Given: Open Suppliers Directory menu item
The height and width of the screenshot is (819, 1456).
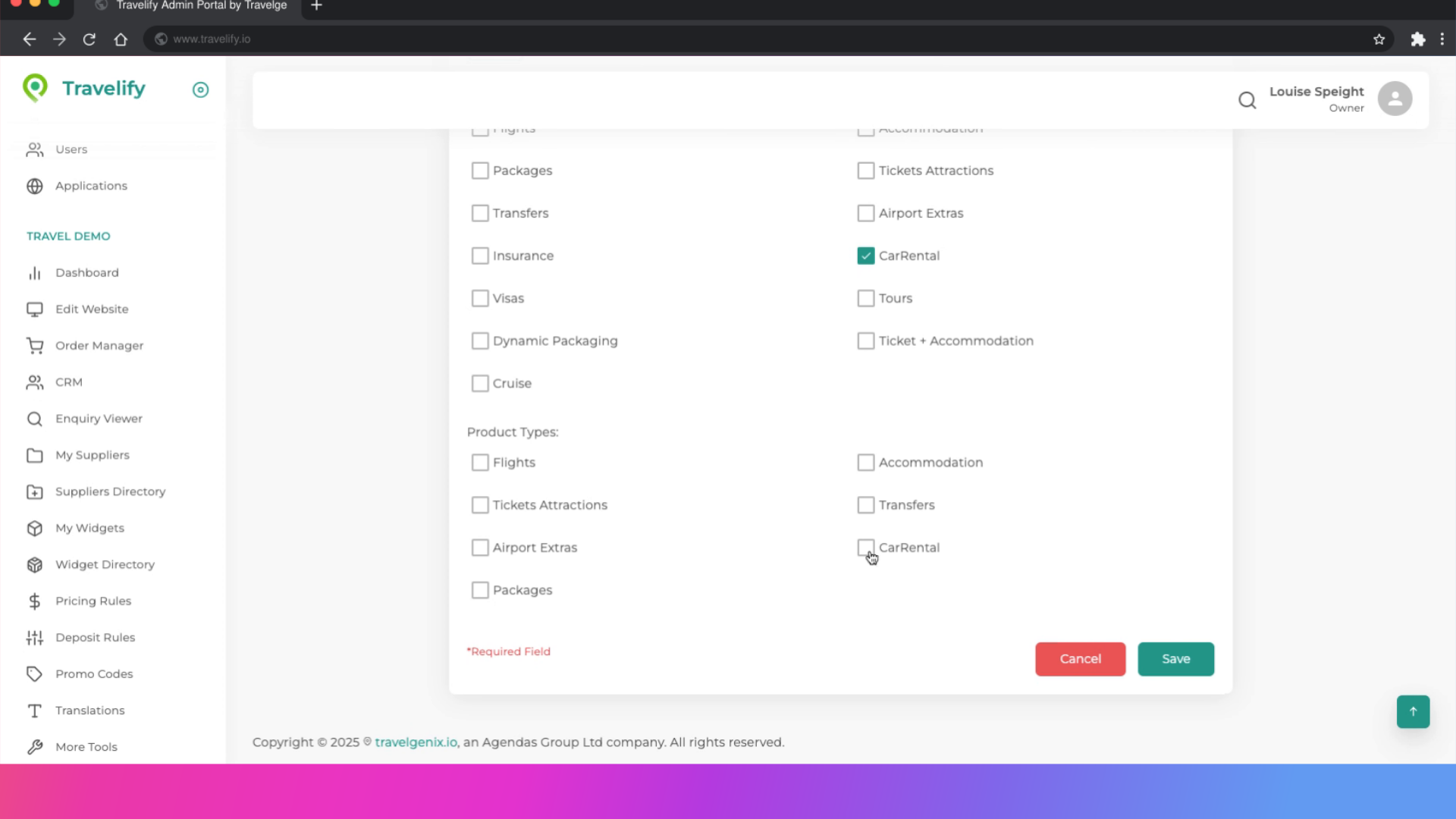Looking at the screenshot, I should click(110, 491).
